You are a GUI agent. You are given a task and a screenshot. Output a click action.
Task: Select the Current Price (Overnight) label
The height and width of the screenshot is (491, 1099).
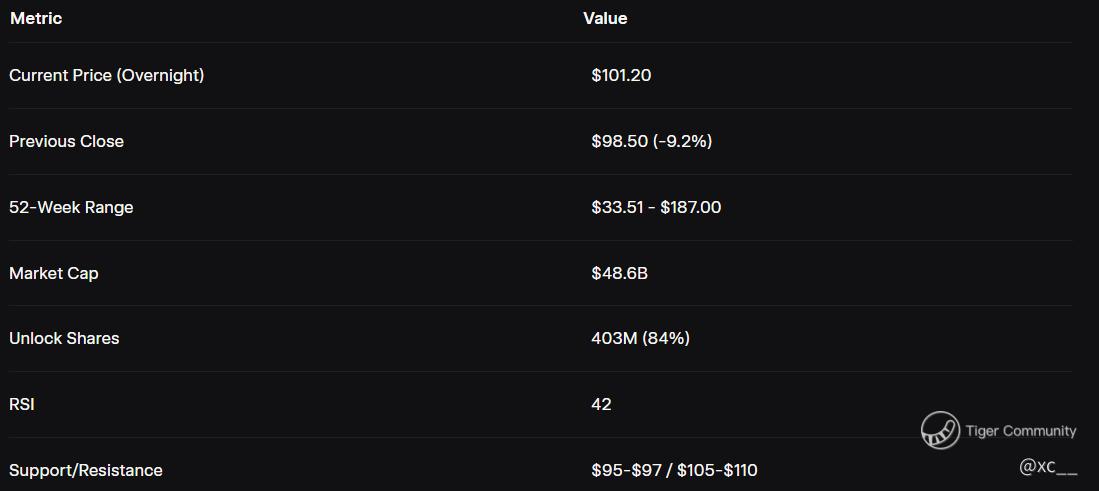pos(106,75)
